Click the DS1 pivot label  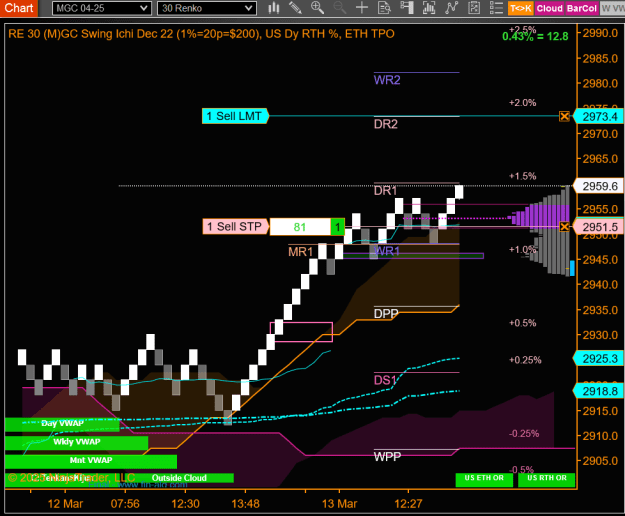click(385, 380)
